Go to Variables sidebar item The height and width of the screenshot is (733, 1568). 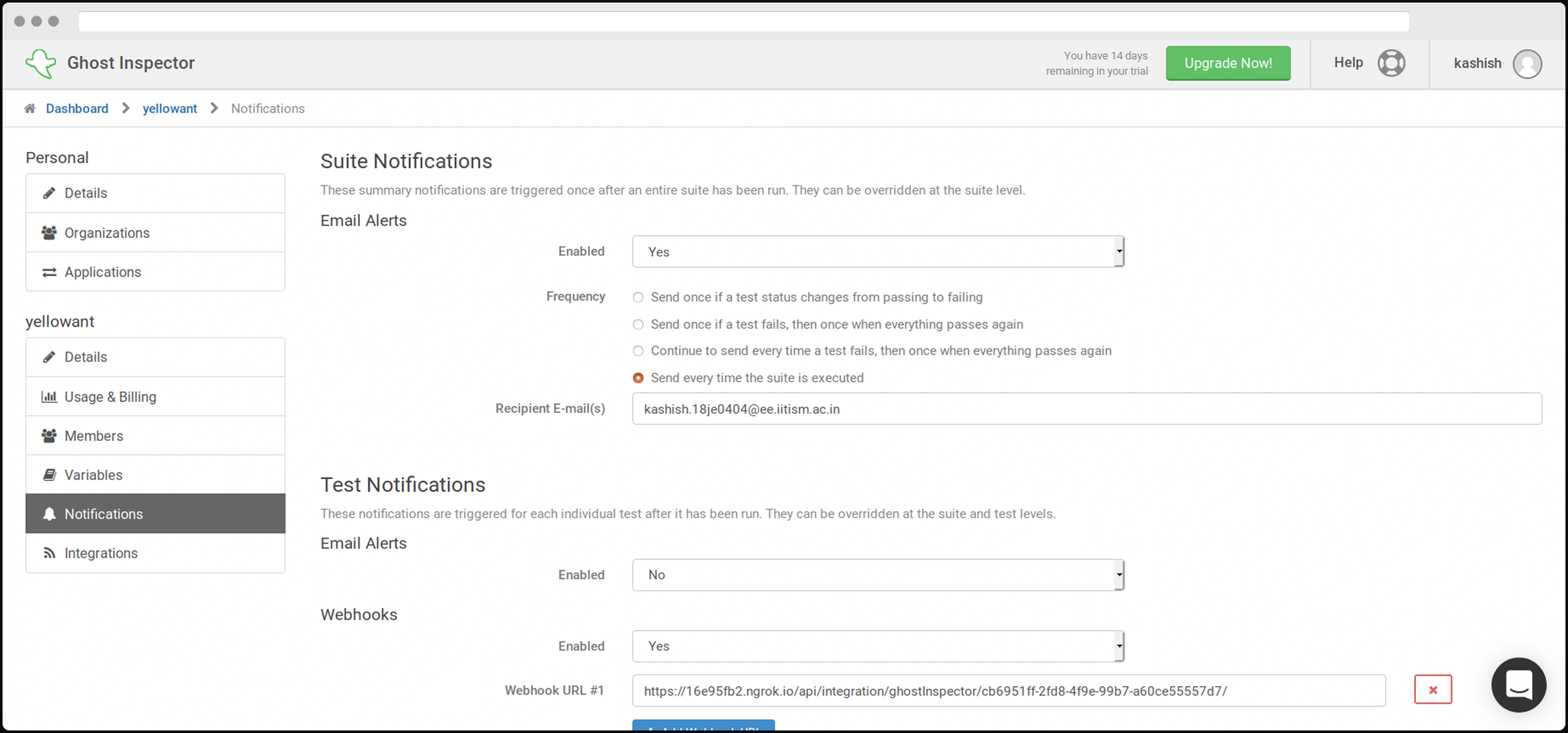click(x=93, y=475)
